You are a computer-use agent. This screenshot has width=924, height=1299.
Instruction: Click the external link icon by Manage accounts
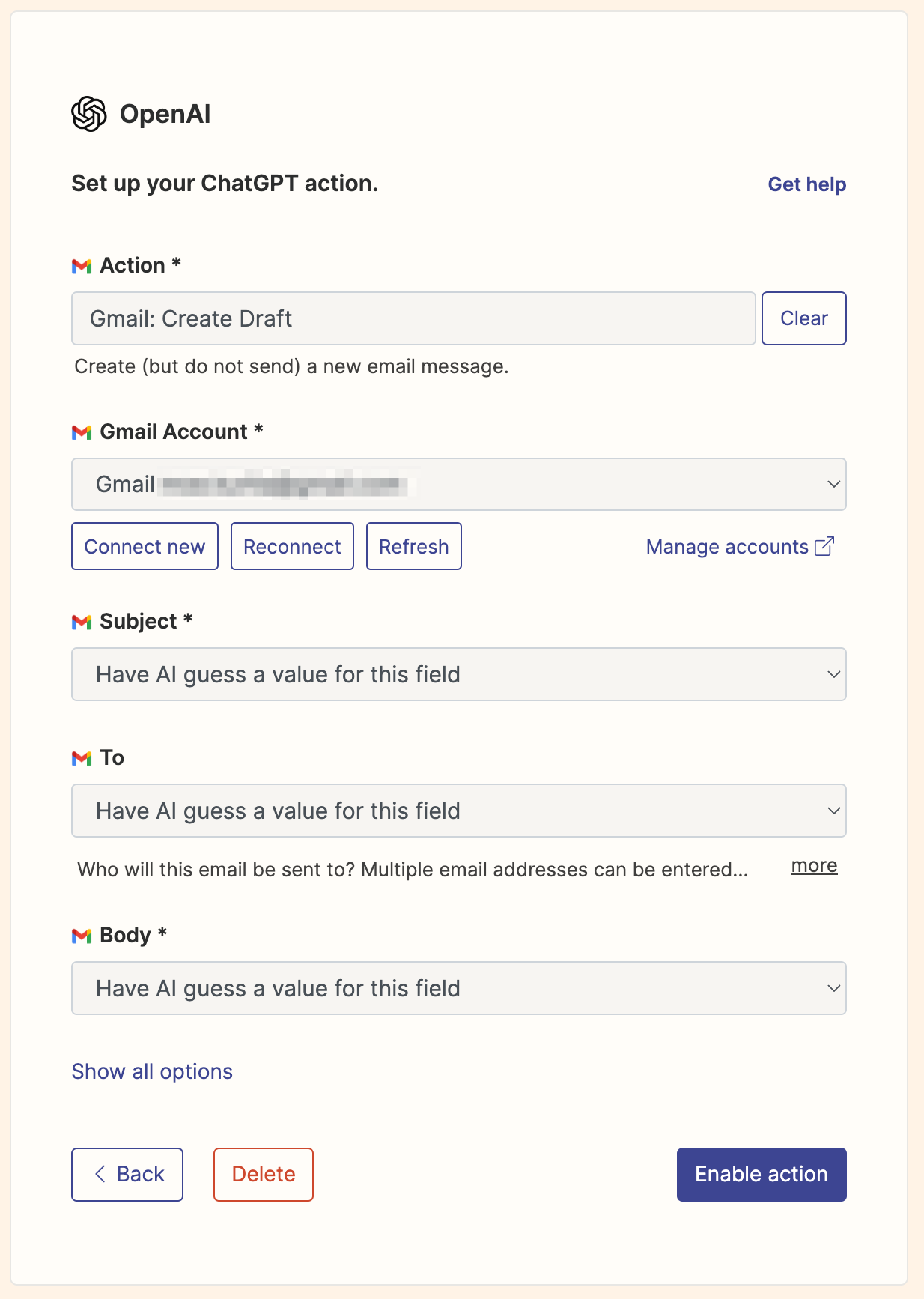point(824,547)
